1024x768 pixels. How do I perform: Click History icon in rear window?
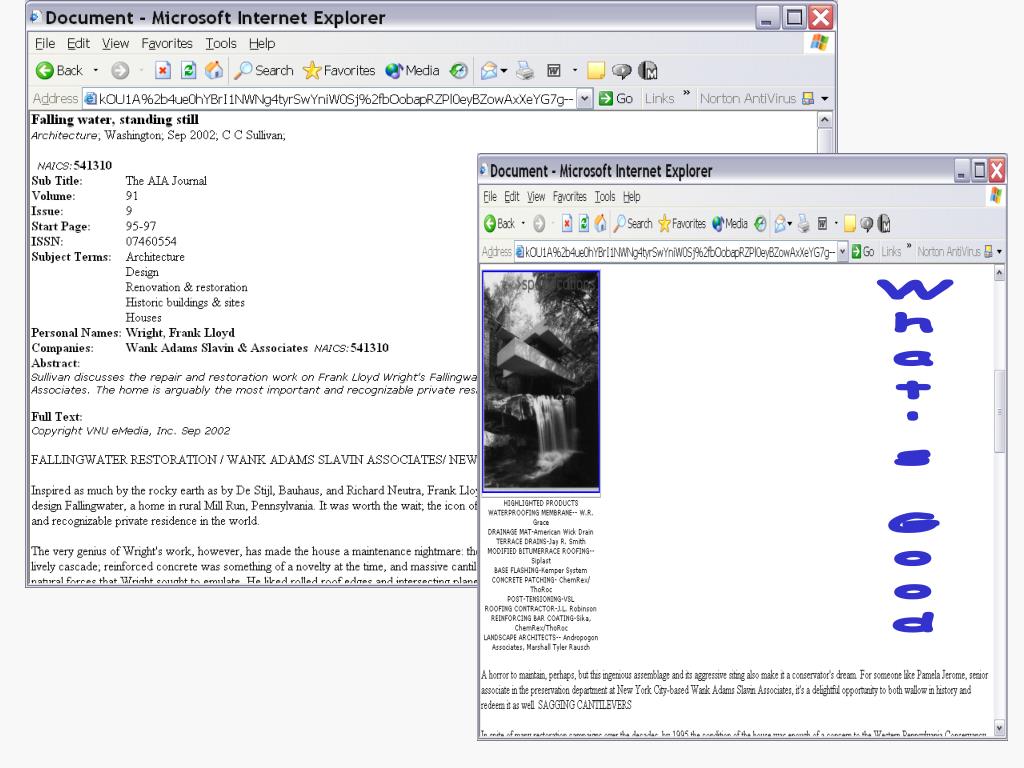click(x=459, y=71)
